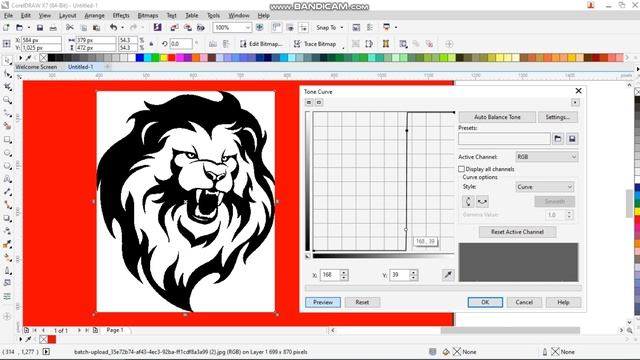Click the invert curve vertically icon
This screenshot has width=640, height=360.
pyautogui.click(x=468, y=201)
